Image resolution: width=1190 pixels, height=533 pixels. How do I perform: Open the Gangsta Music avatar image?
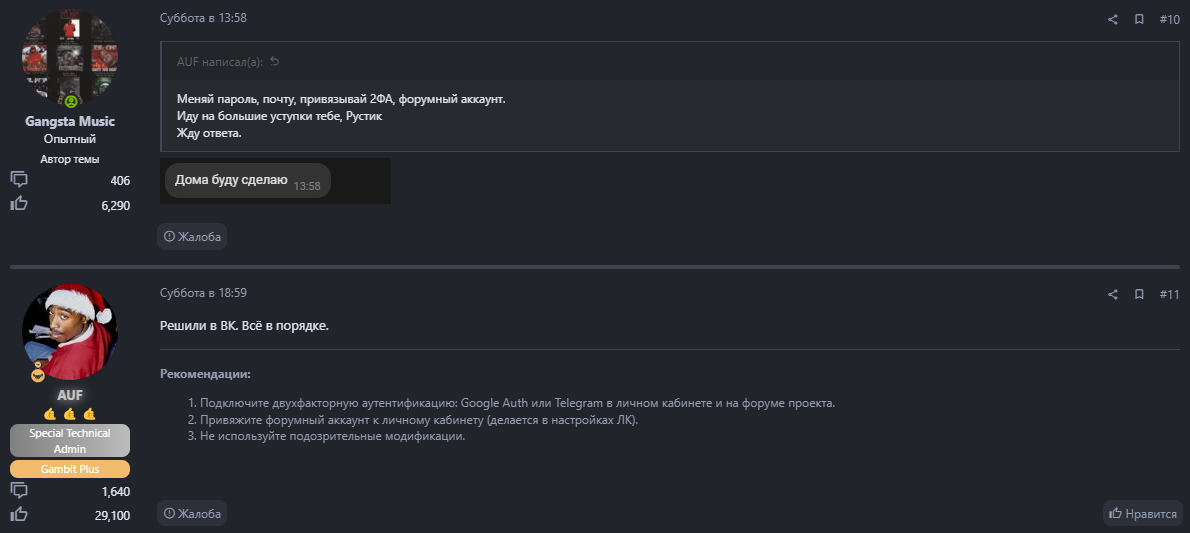point(70,58)
